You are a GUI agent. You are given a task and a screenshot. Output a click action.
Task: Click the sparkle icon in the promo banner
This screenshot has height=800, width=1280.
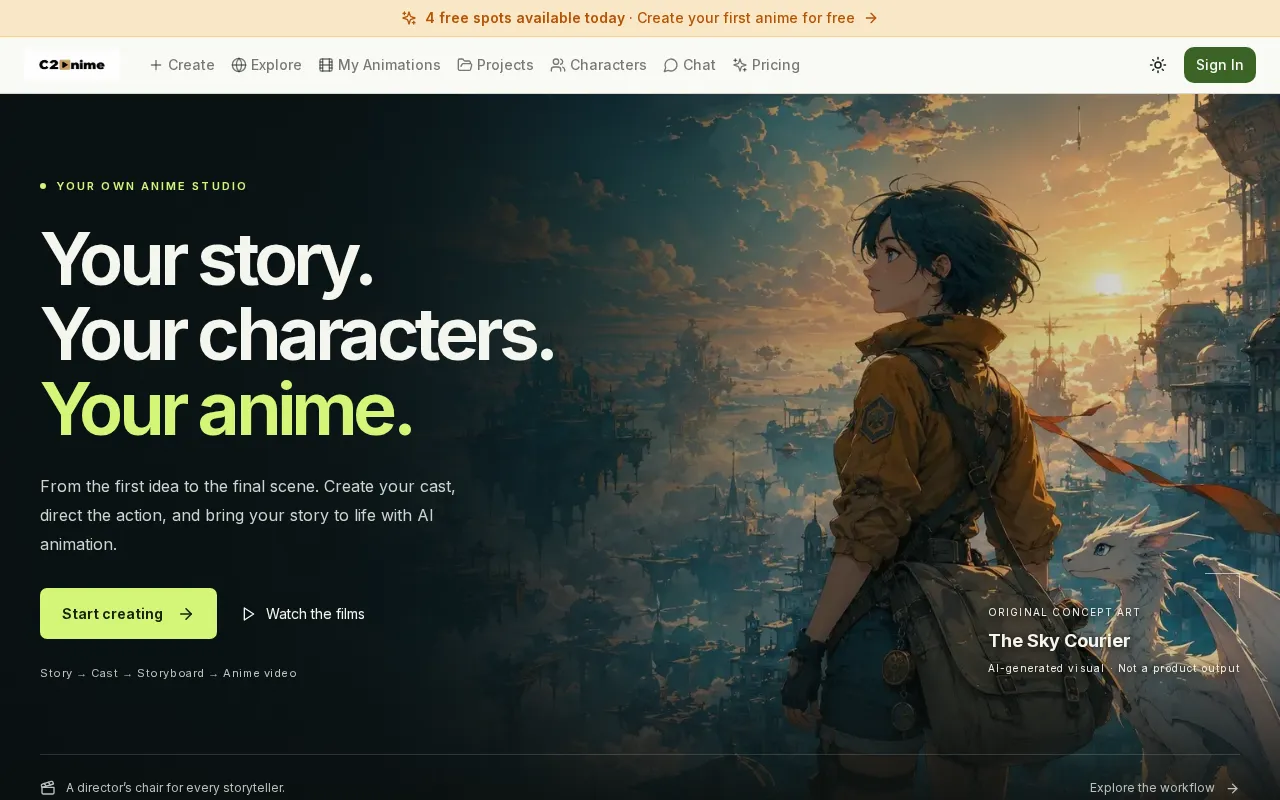(409, 18)
